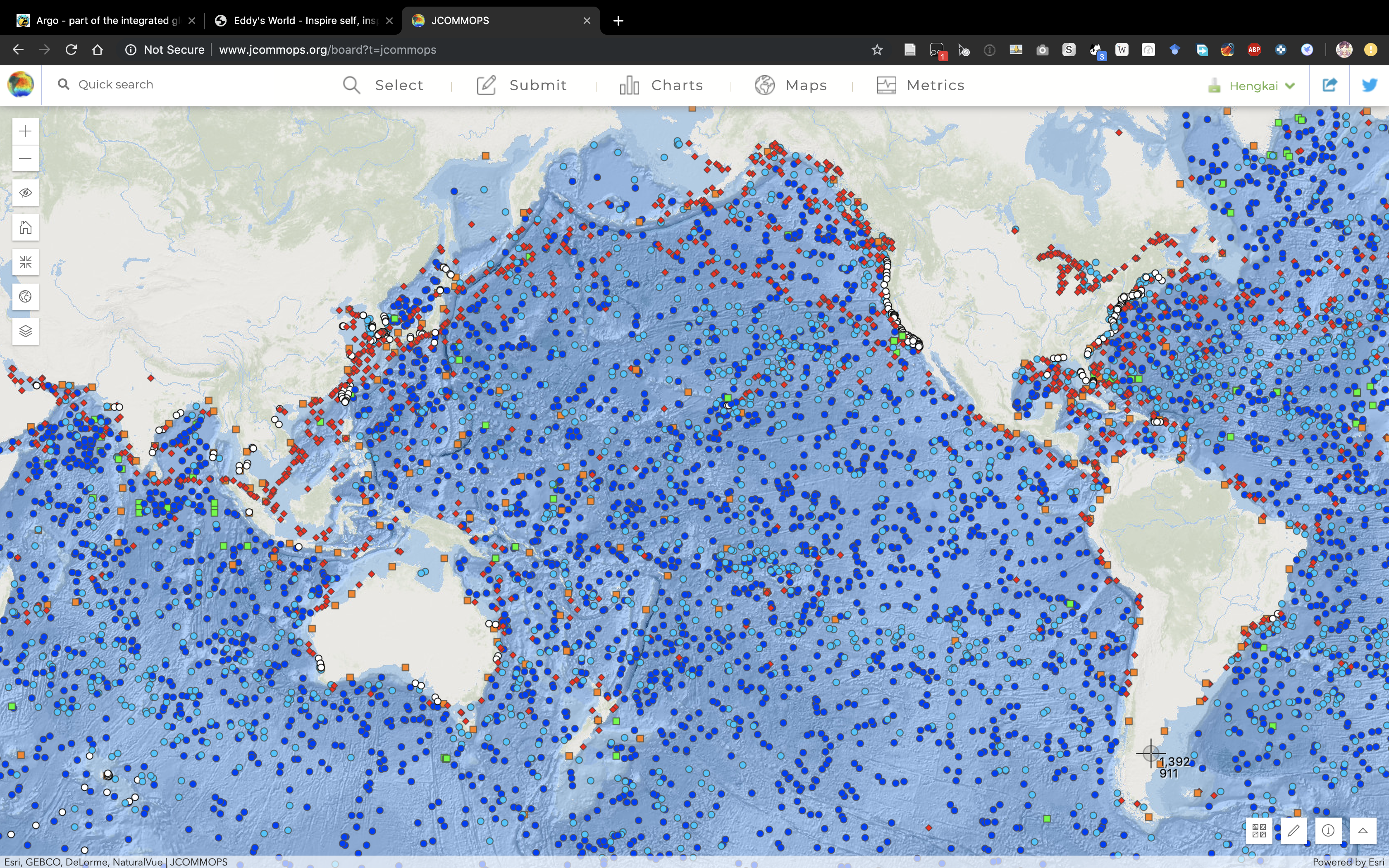Screen dimensions: 1389x868
Task: Toggle the crossed-eye visibility button
Action: [x=25, y=193]
